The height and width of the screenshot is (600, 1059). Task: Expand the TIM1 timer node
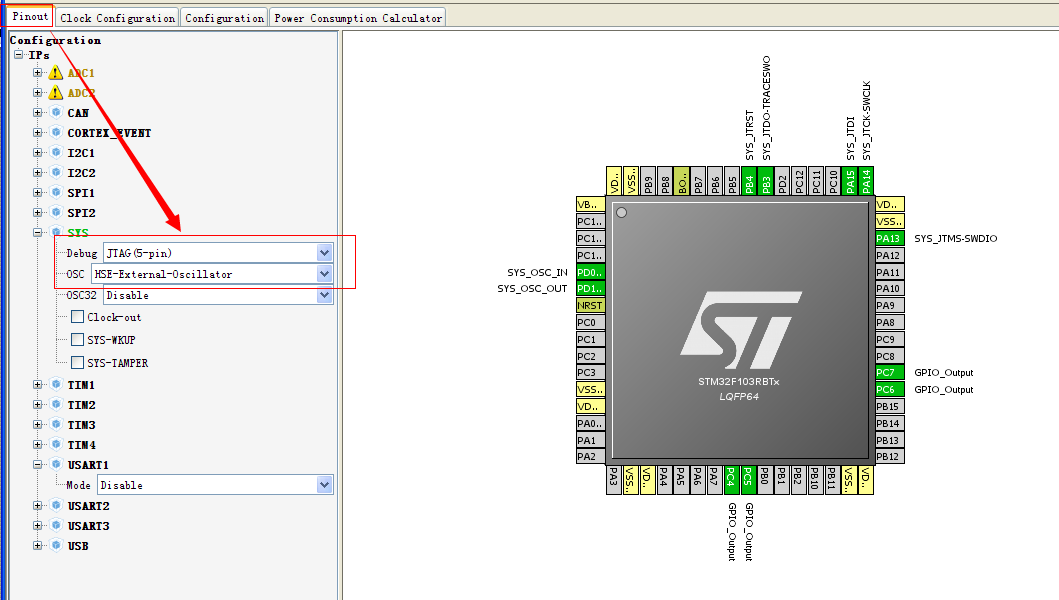(x=38, y=384)
